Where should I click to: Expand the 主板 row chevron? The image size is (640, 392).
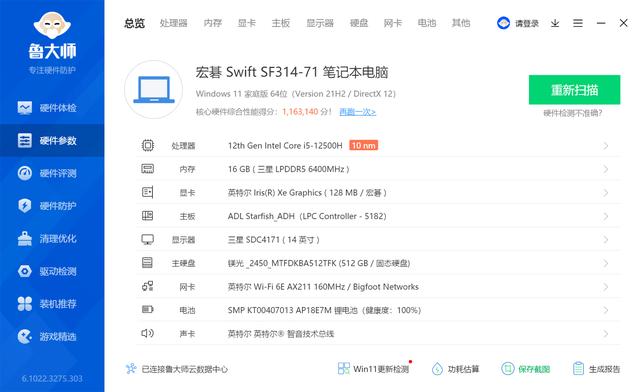606,216
